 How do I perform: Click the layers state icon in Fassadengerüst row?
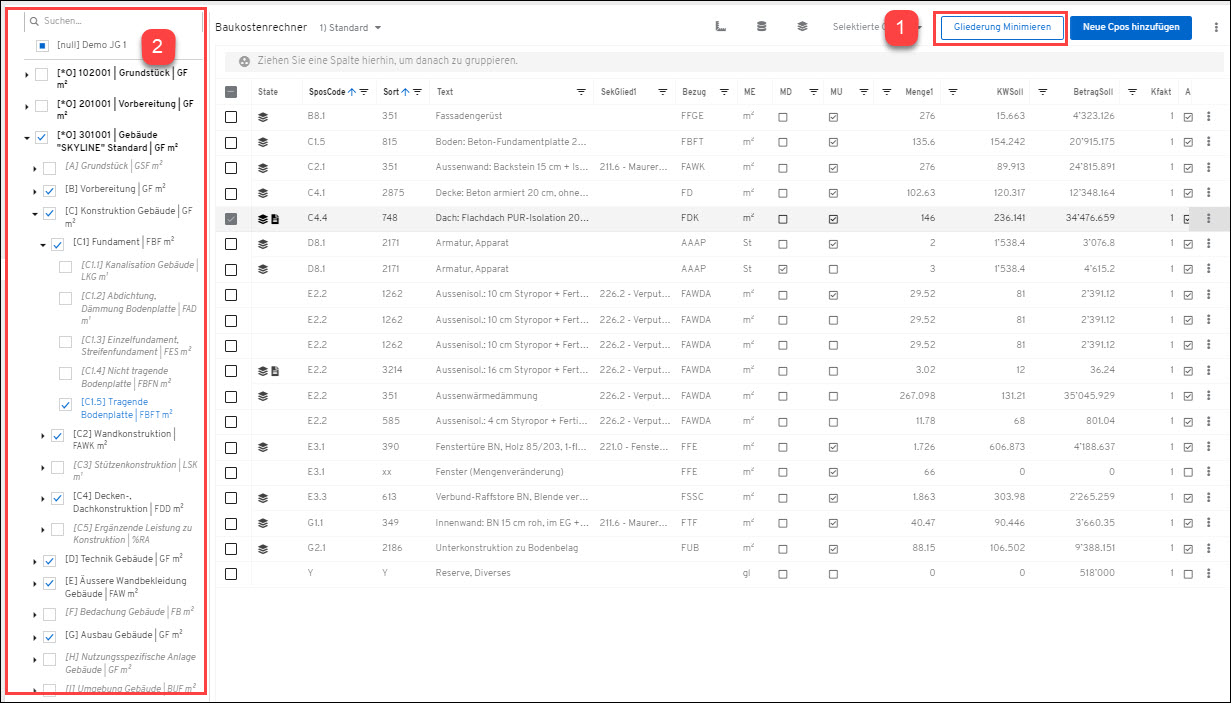(263, 117)
